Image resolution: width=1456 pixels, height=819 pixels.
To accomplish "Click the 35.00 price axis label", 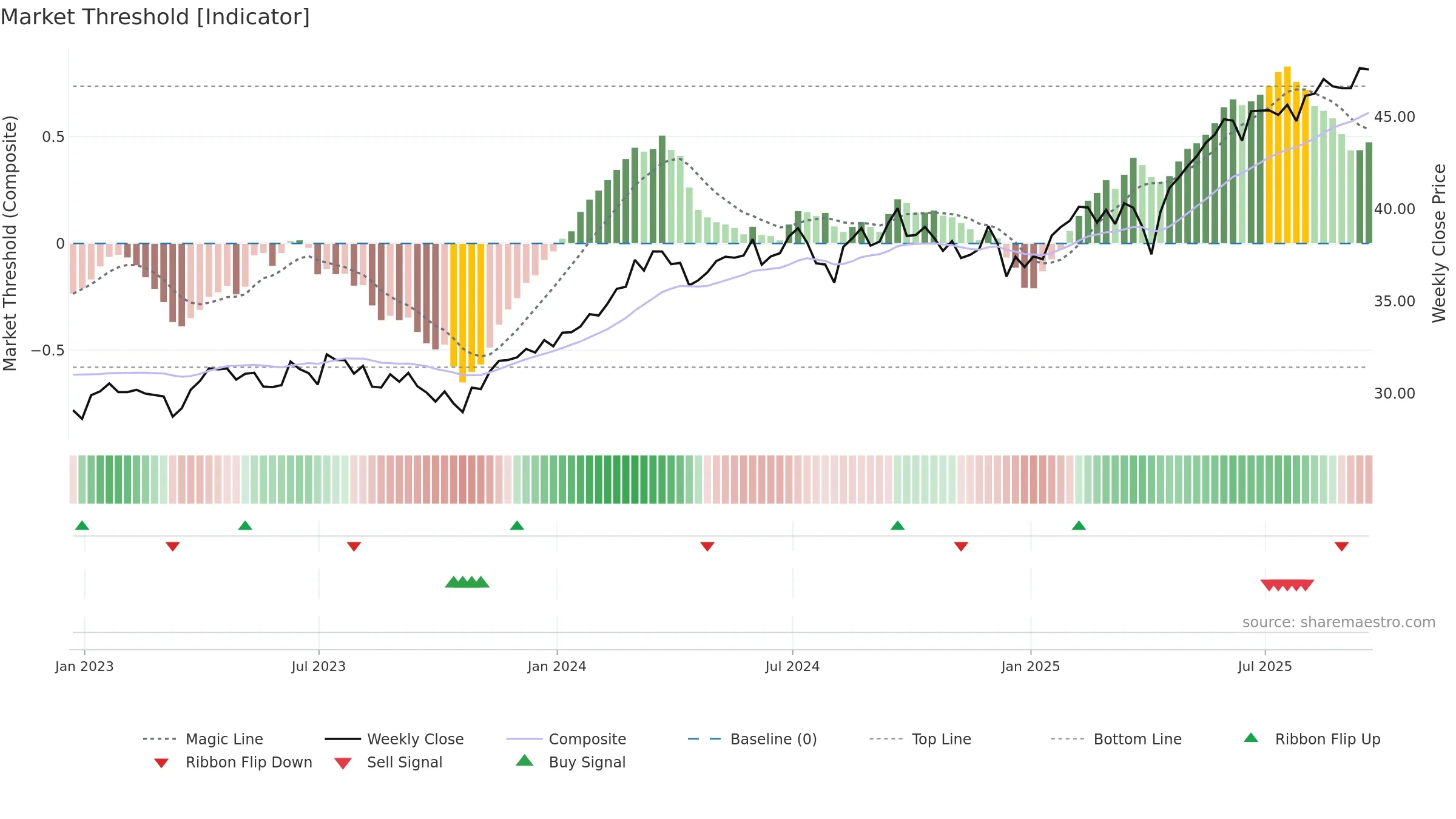I will pos(1395,301).
